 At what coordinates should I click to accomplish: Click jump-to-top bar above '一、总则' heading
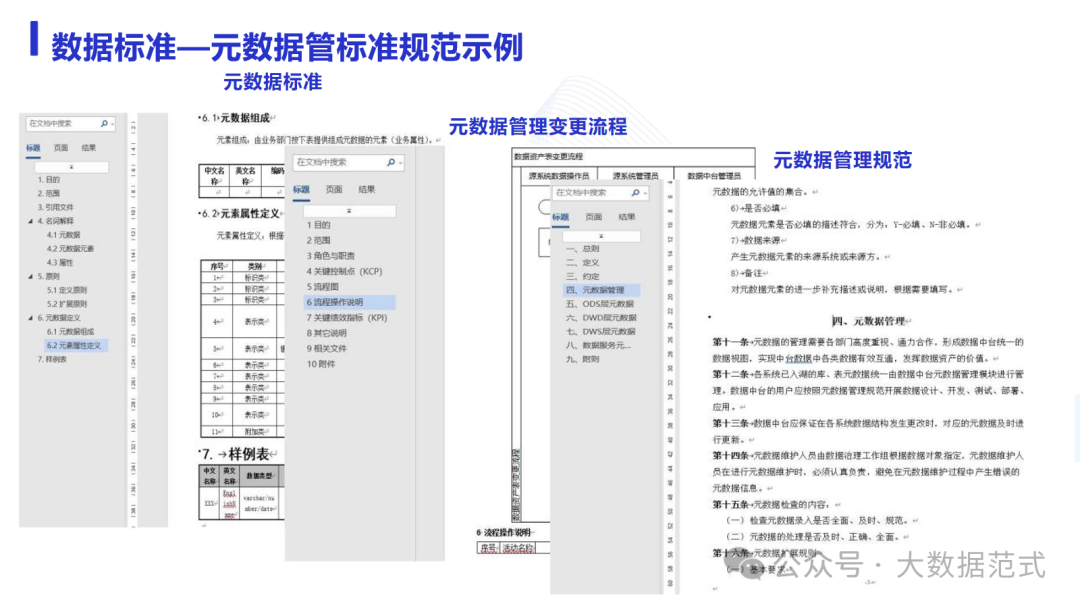[x=601, y=236]
